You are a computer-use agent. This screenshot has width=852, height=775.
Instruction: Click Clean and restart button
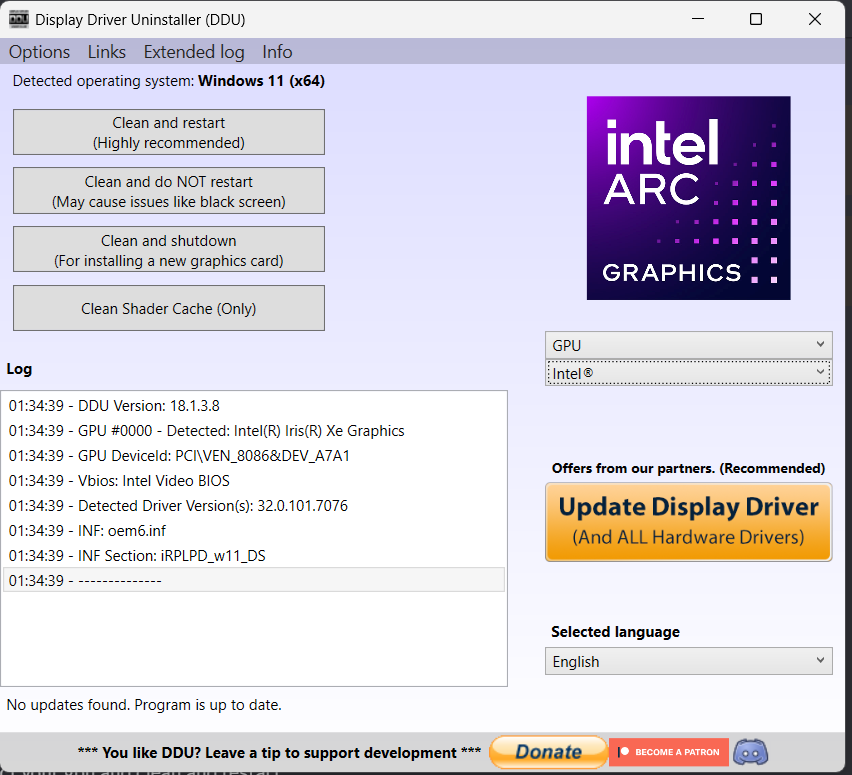pyautogui.click(x=169, y=132)
